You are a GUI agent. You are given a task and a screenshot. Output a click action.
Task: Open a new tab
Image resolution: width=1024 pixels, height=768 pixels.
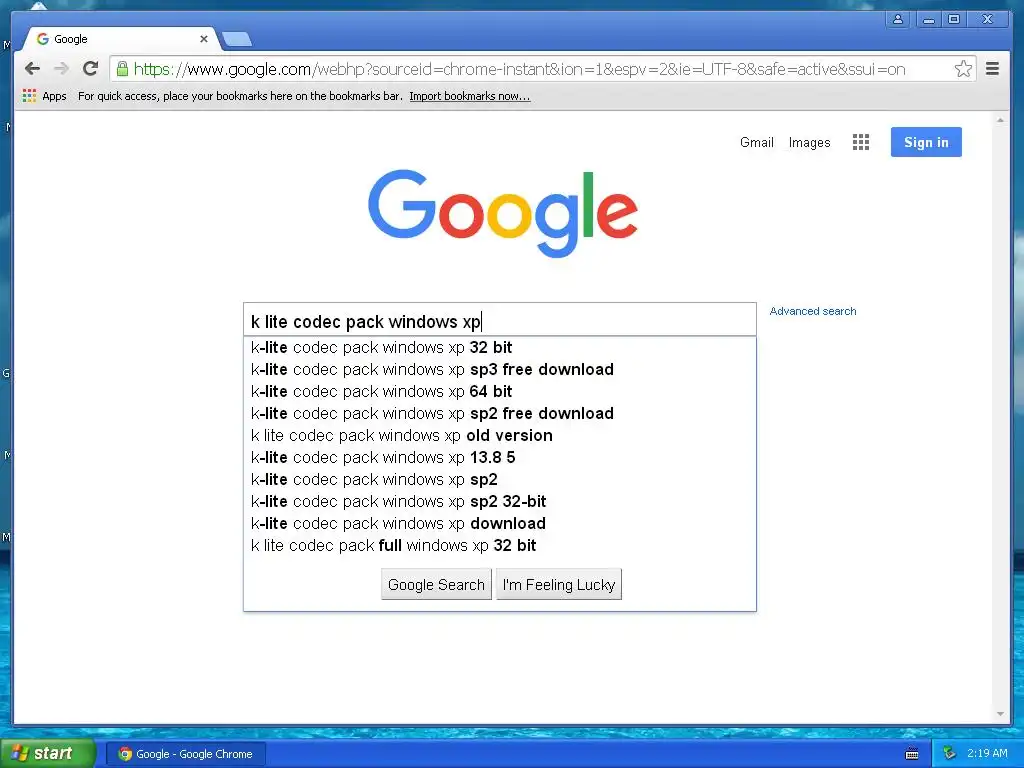click(236, 40)
